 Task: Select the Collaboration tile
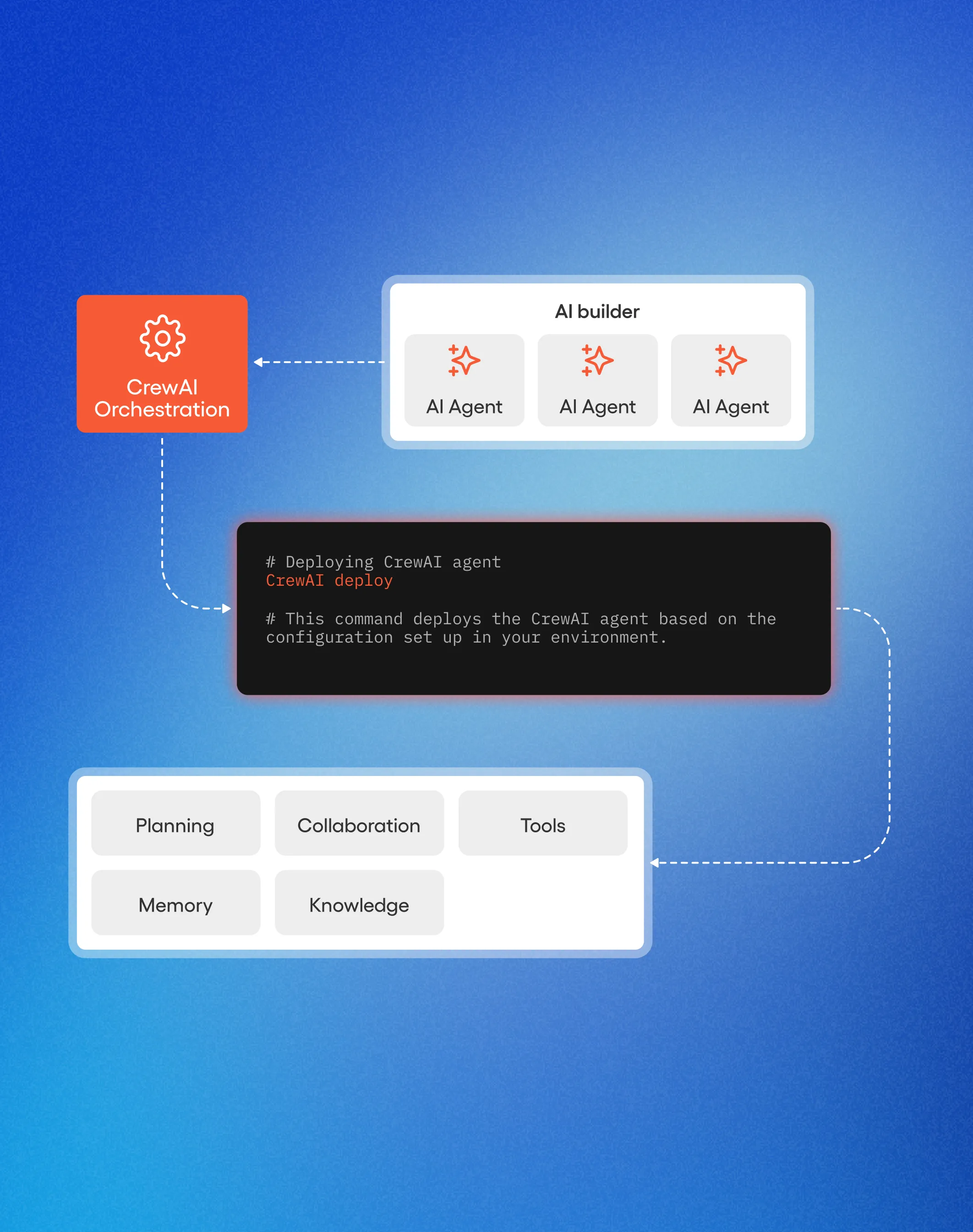coord(359,823)
